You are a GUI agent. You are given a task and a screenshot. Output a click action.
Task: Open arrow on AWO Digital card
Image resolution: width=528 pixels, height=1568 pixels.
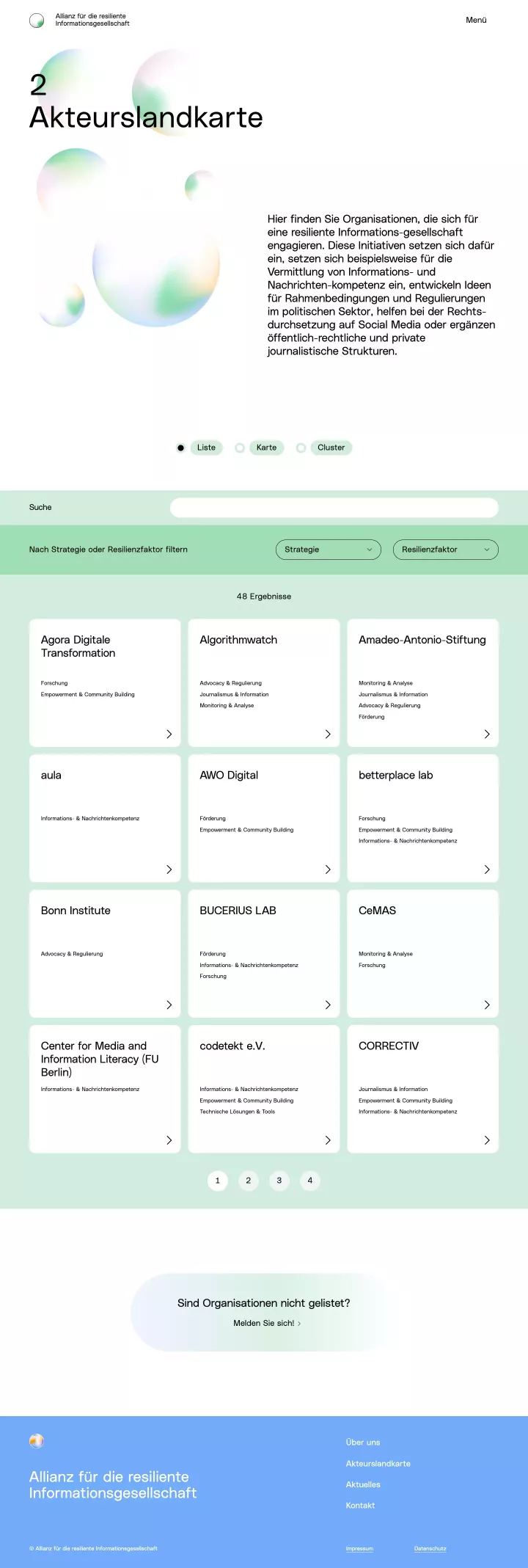[328, 869]
